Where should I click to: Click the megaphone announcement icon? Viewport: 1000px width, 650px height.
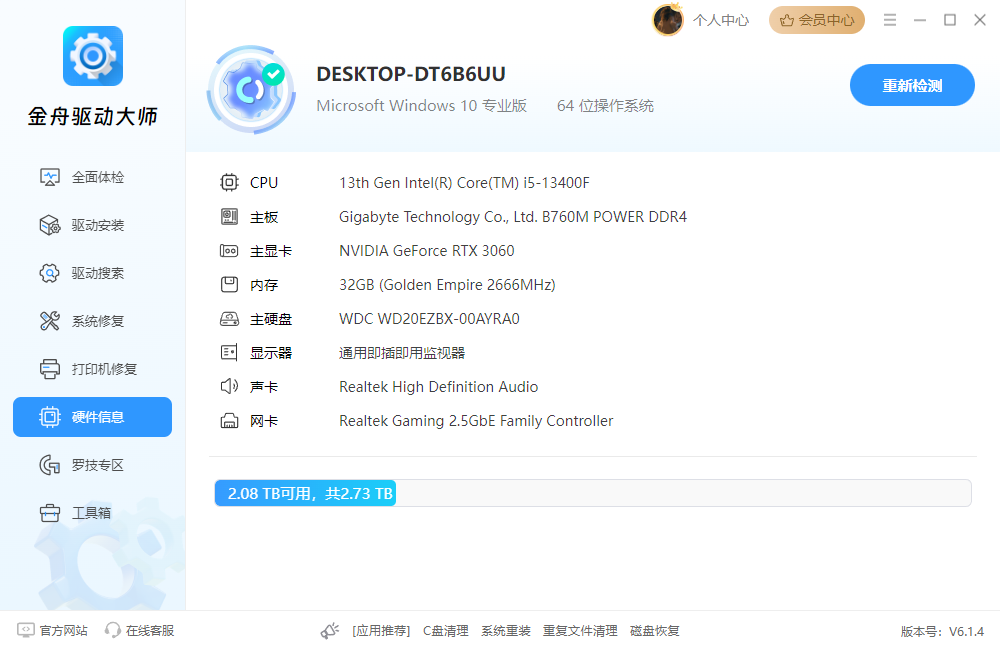pyautogui.click(x=330, y=631)
